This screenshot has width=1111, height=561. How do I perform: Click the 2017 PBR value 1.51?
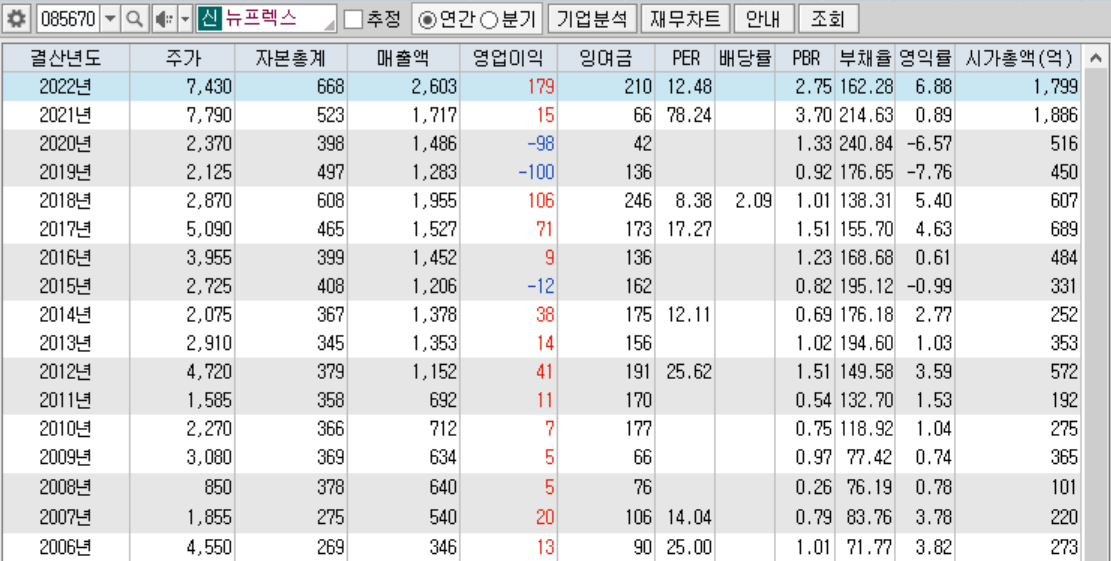click(x=813, y=230)
